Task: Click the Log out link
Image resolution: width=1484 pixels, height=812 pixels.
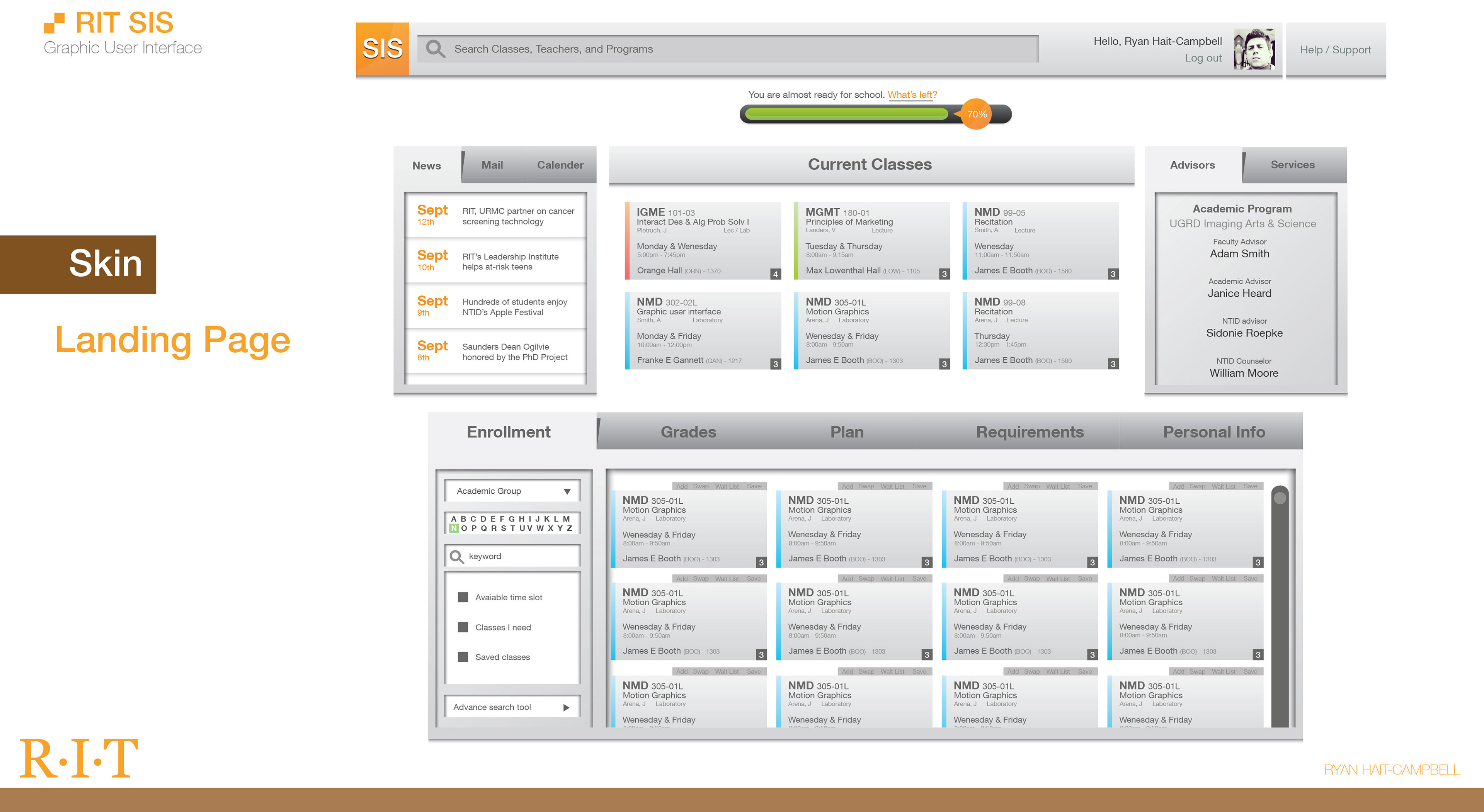Action: click(1203, 58)
